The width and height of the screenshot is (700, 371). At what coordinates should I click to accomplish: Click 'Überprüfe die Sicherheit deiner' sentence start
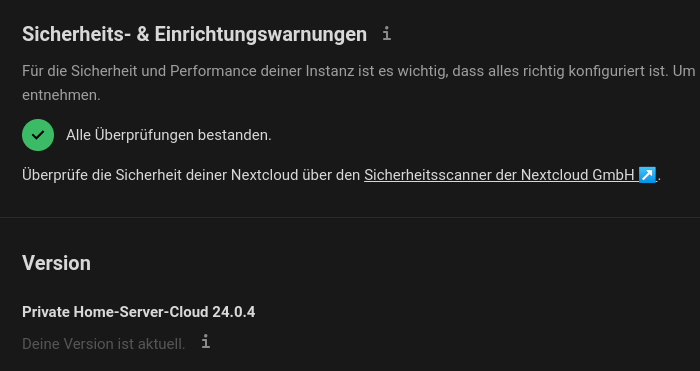click(125, 175)
